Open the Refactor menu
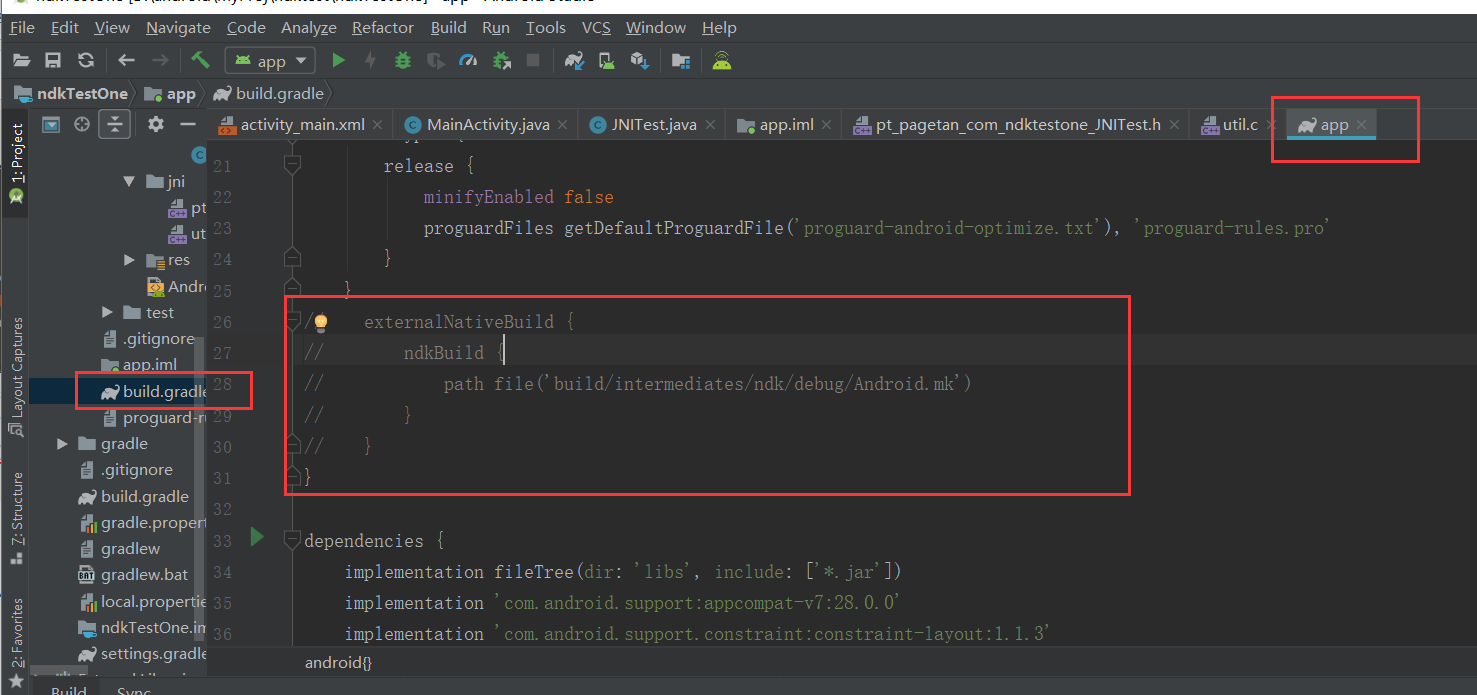 [383, 27]
